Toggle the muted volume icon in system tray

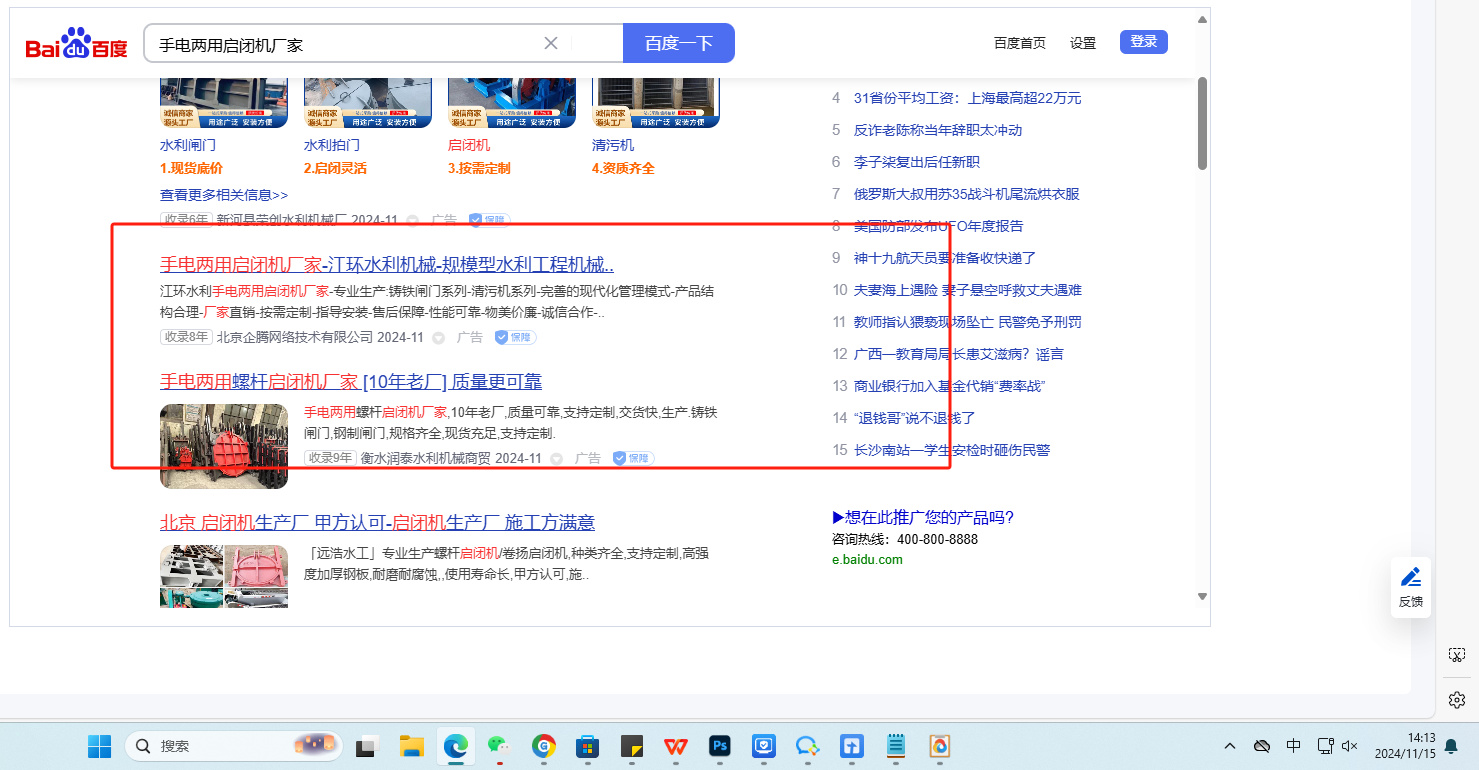1350,746
